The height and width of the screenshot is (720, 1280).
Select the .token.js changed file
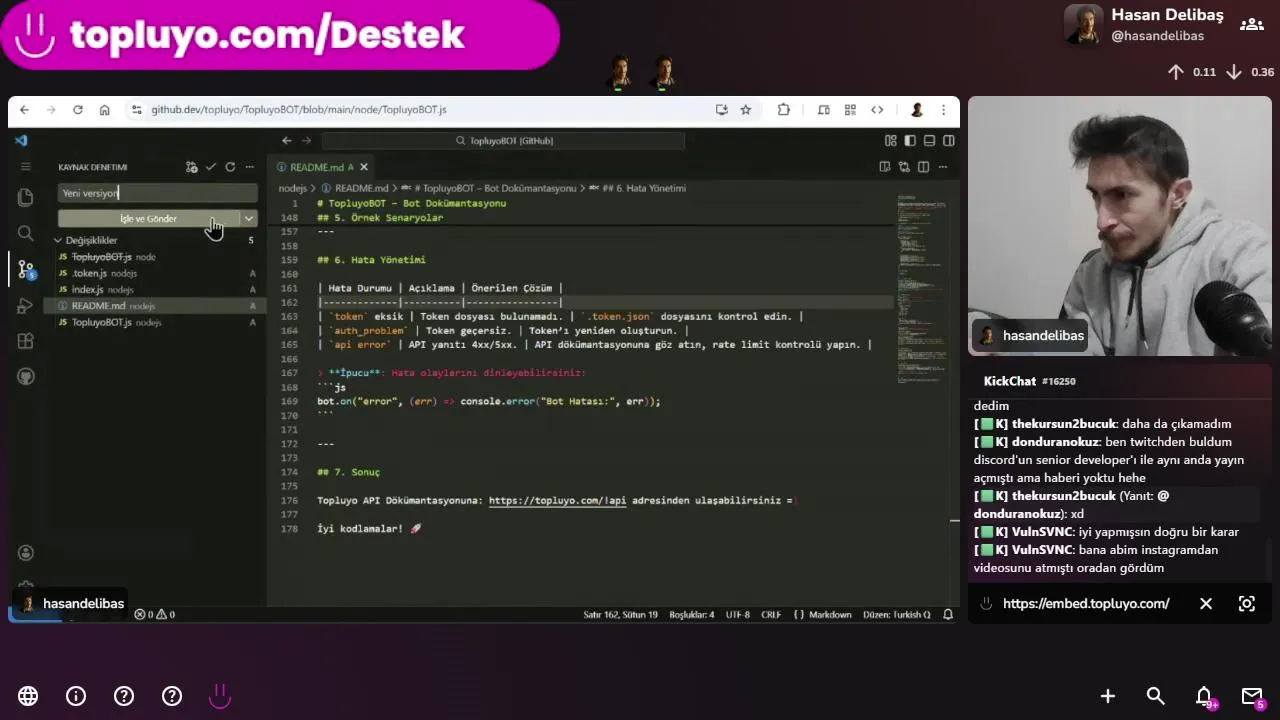pos(157,273)
